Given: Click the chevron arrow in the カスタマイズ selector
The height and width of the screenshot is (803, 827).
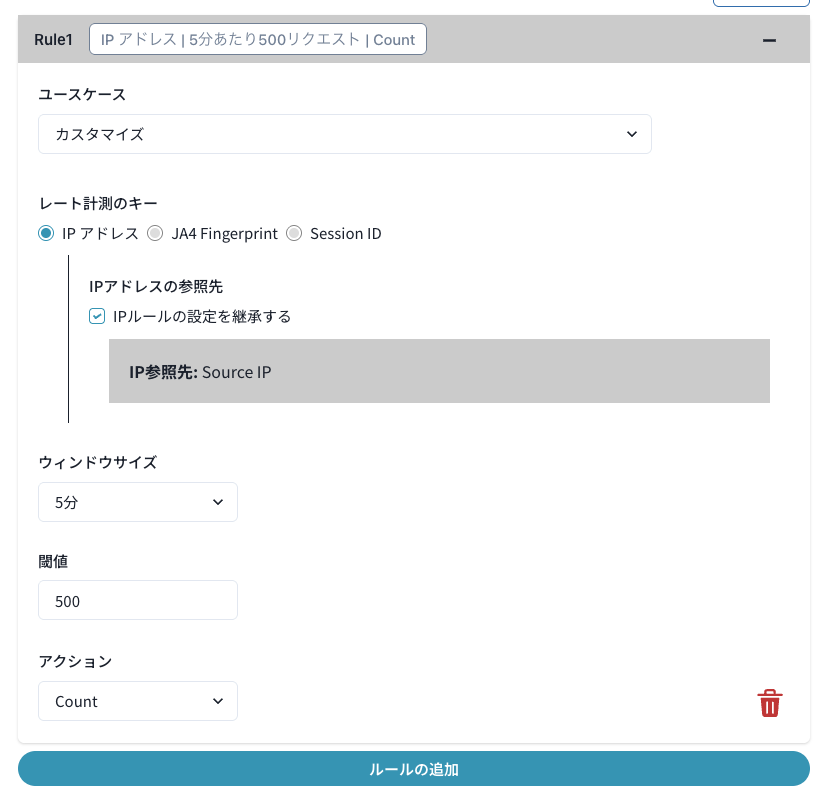Looking at the screenshot, I should coord(631,134).
